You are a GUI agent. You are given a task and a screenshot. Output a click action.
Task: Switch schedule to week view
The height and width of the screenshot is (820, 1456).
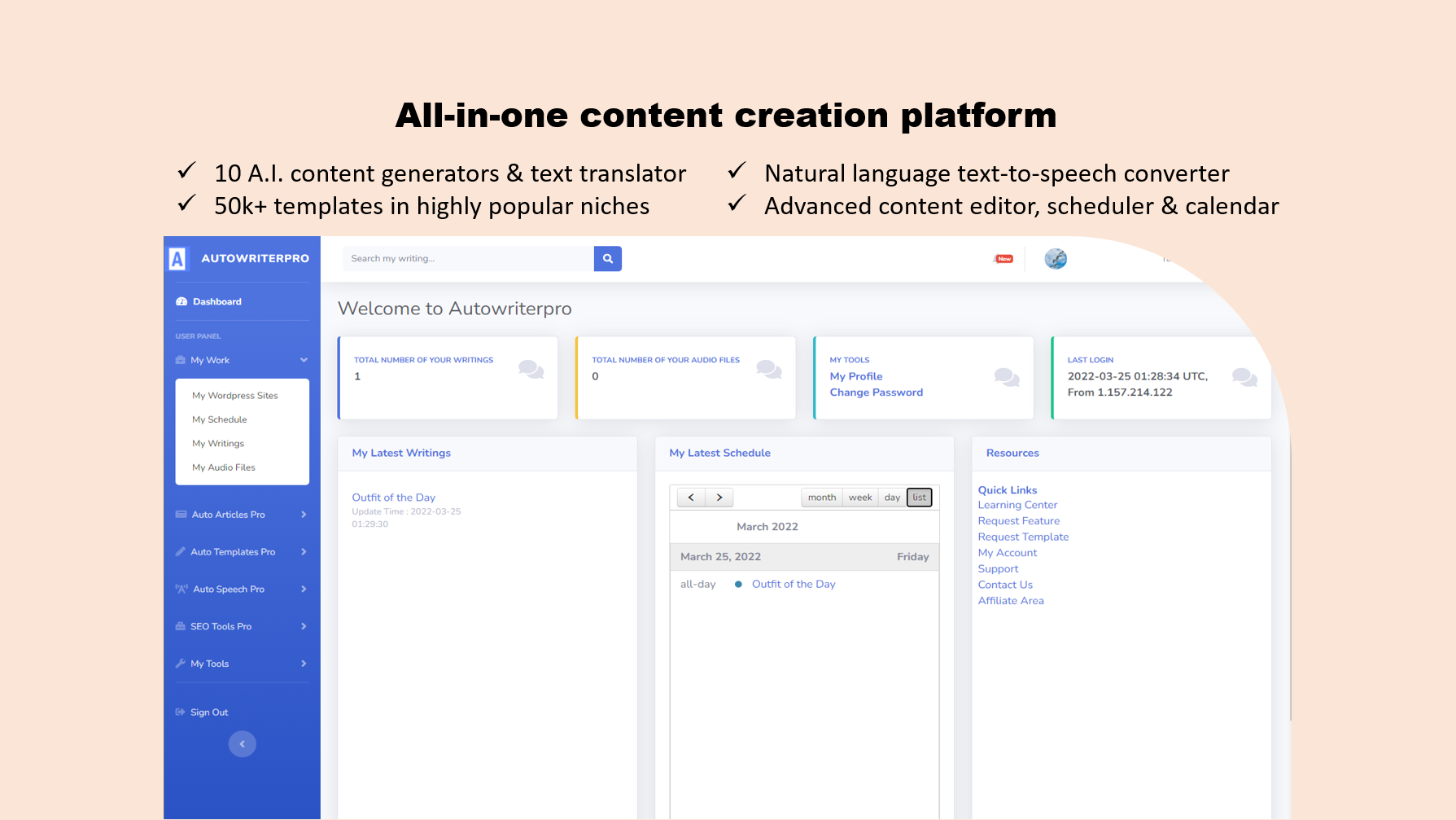pyautogui.click(x=860, y=498)
